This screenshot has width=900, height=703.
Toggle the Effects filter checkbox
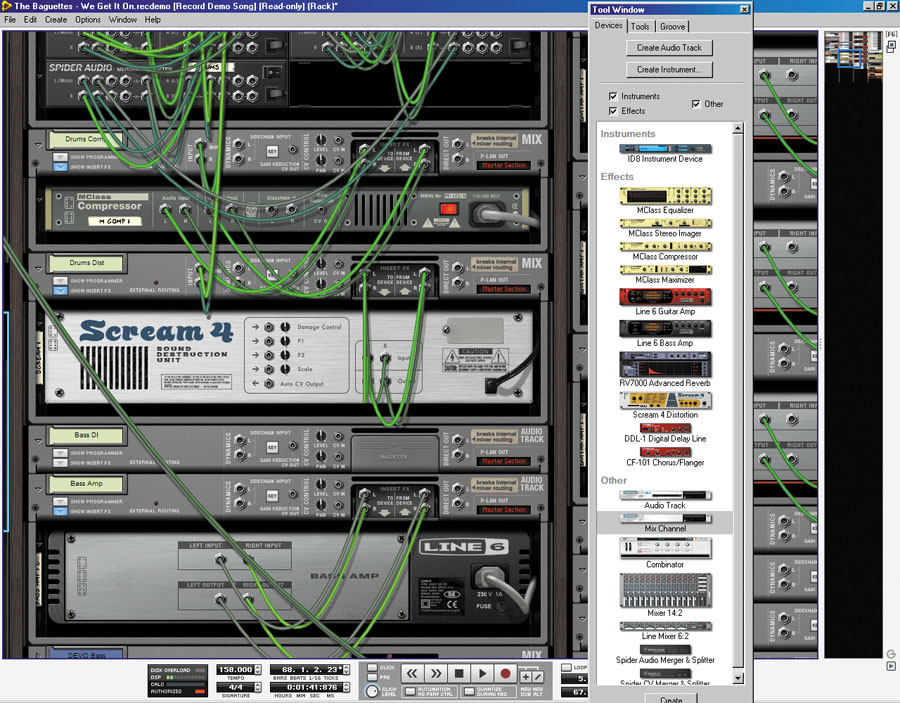(613, 111)
